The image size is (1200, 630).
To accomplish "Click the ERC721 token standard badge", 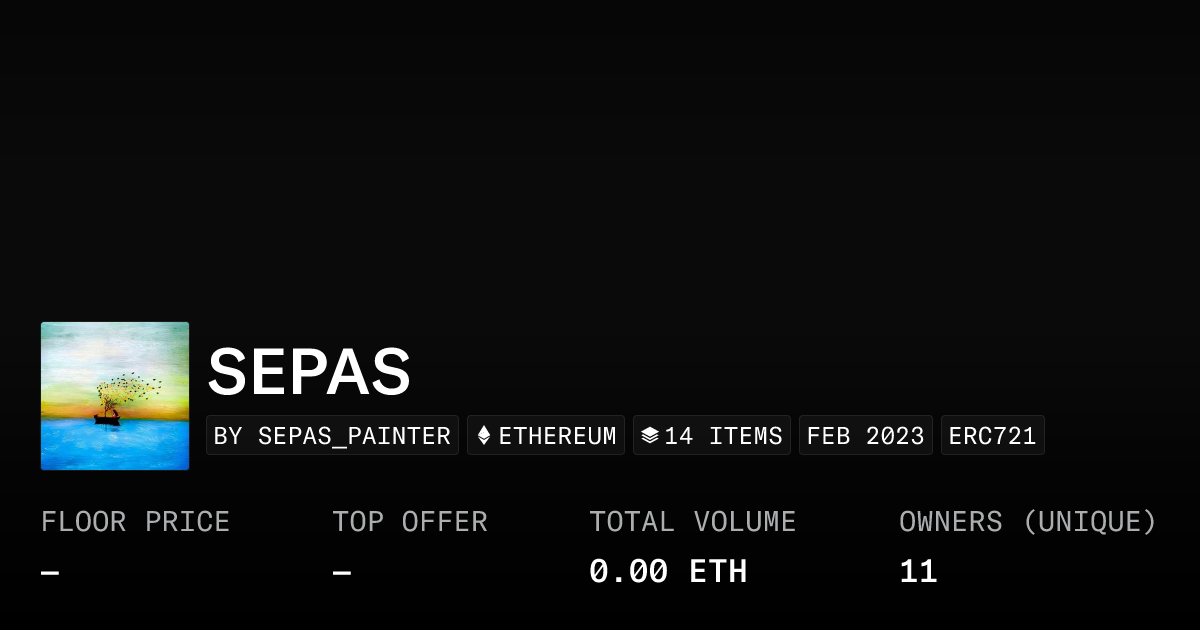I will [992, 436].
